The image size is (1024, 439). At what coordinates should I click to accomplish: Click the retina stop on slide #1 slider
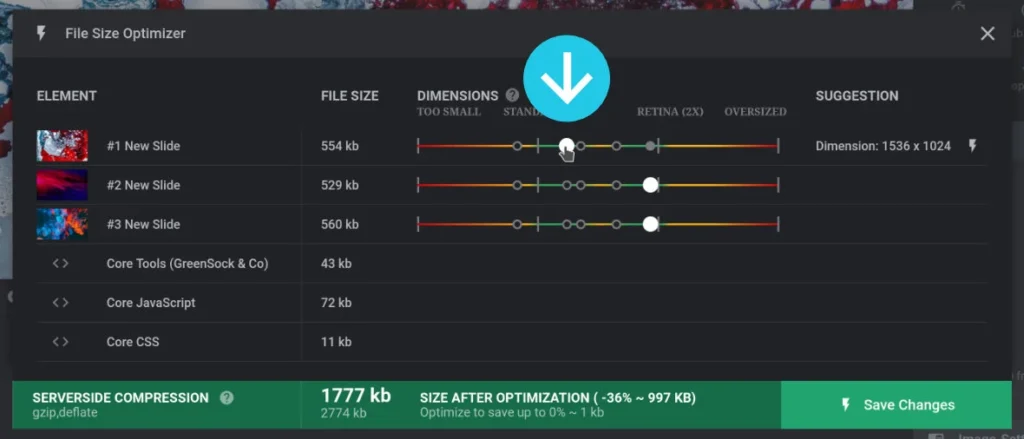(650, 146)
